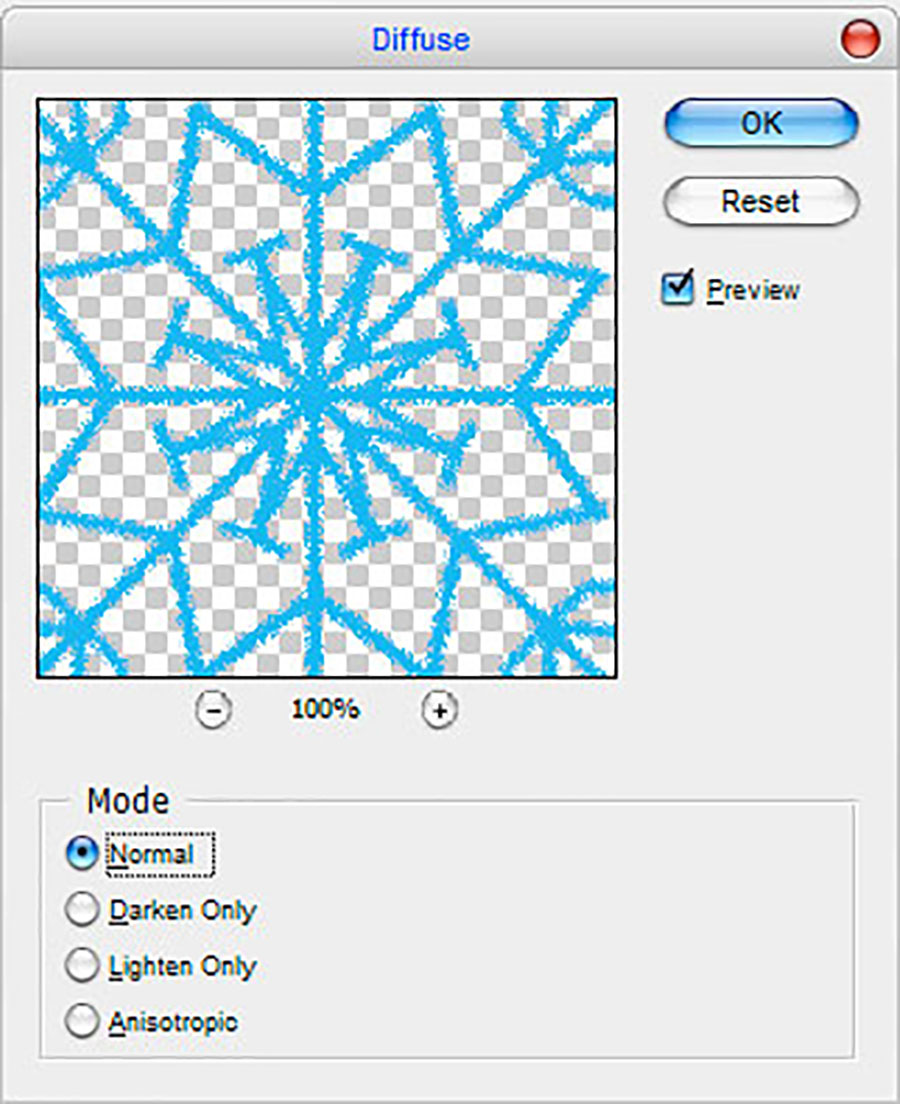Screen dimensions: 900x1104
Task: Select the Normal mode radio button
Action: (82, 854)
